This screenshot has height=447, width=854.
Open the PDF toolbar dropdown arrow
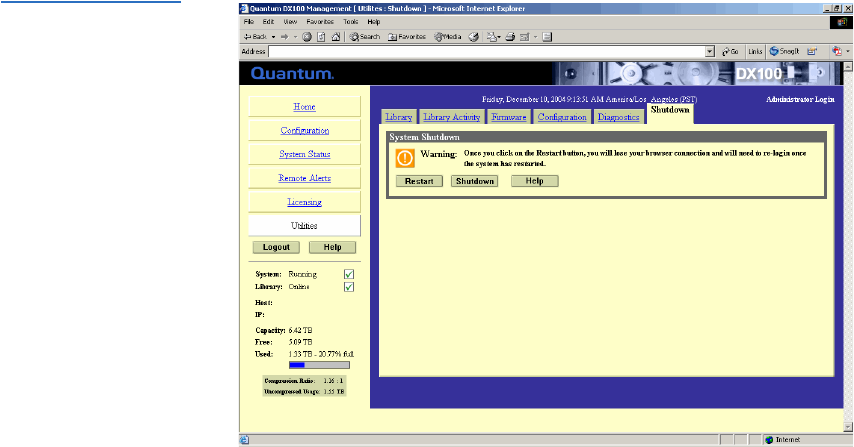pos(847,51)
